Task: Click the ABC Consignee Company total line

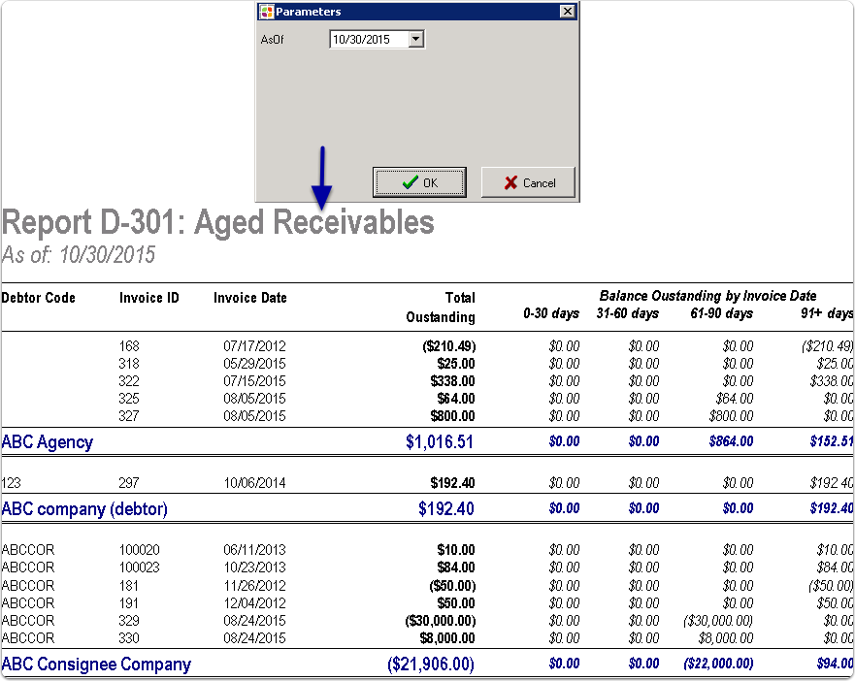Action: (96, 664)
